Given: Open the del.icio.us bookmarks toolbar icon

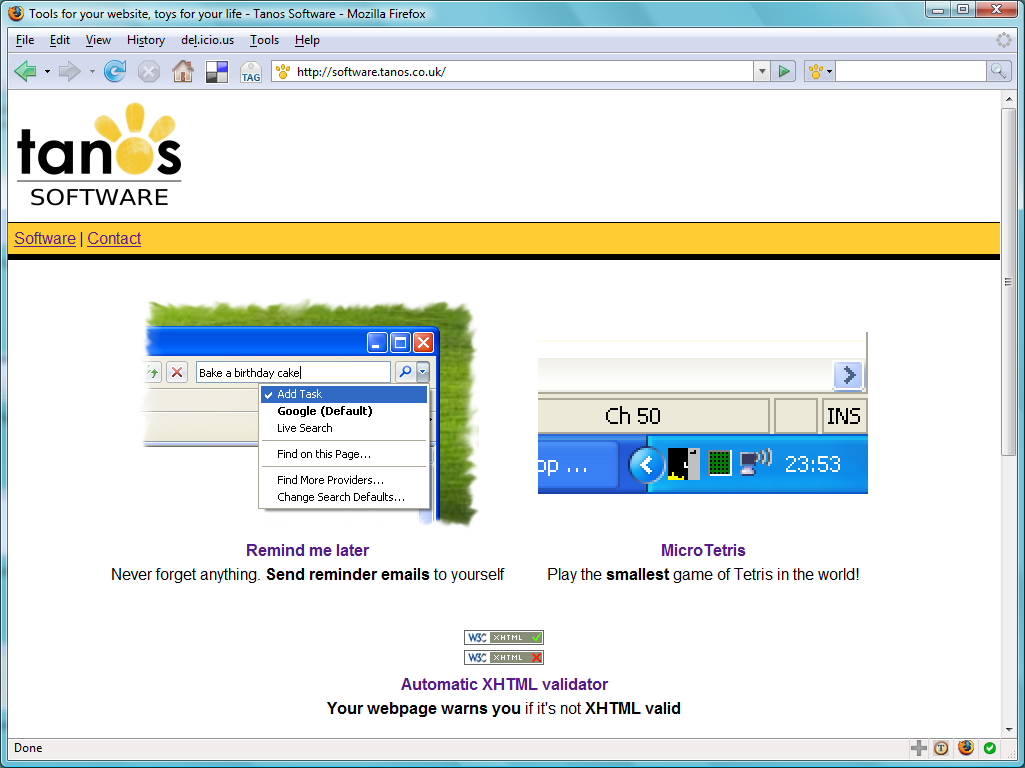Looking at the screenshot, I should [x=216, y=71].
